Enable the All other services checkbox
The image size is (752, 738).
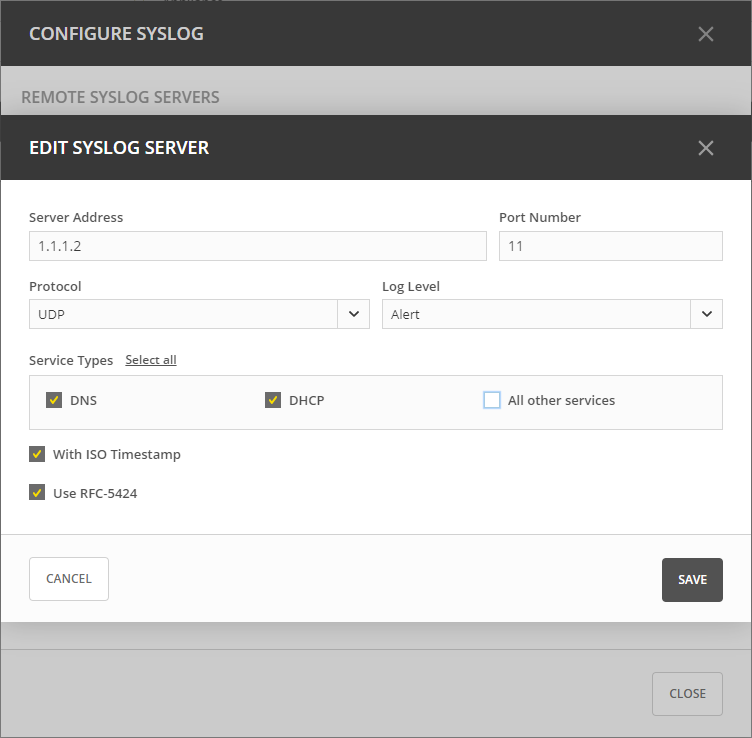(492, 400)
